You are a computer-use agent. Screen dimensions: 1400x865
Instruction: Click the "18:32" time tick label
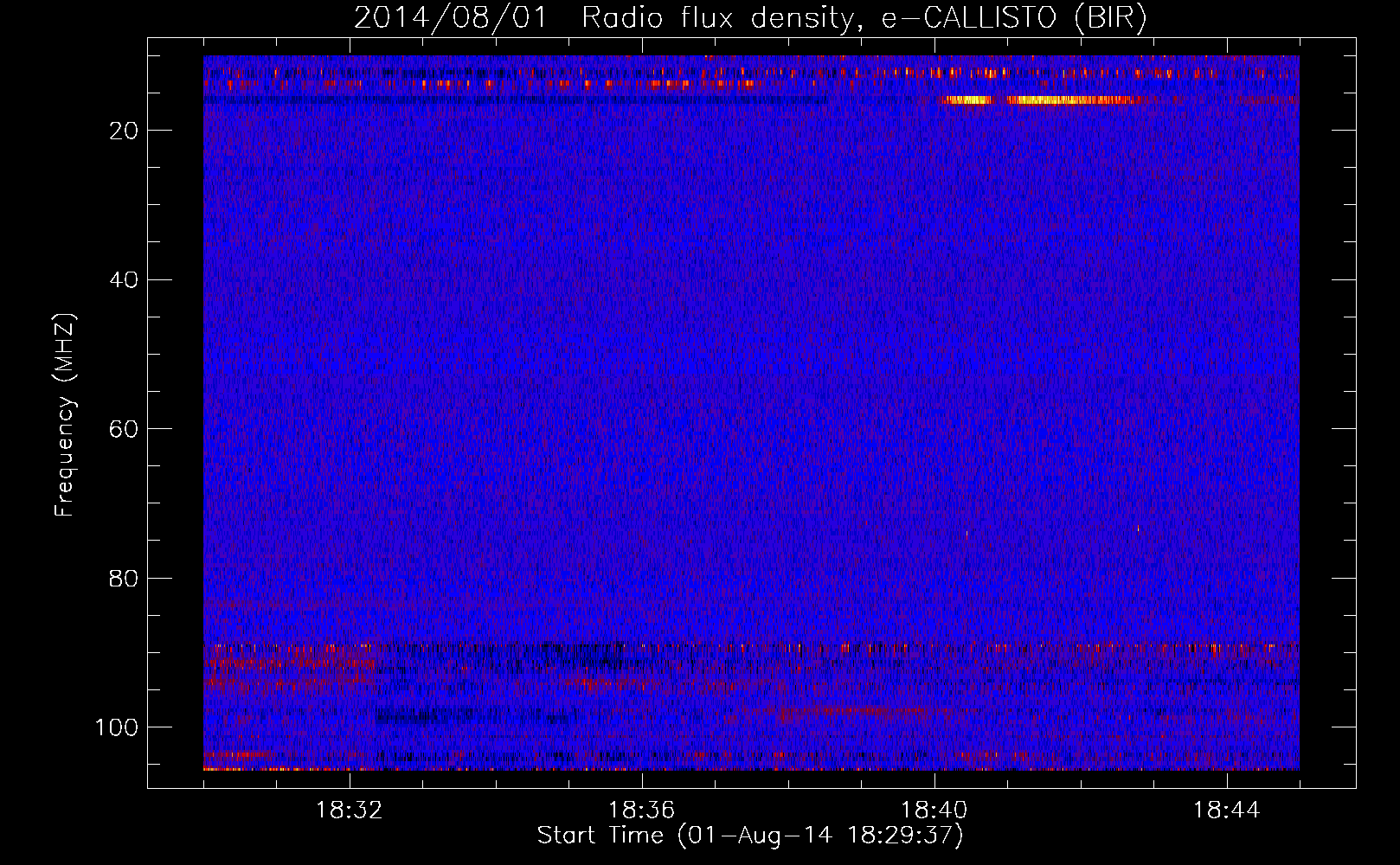coord(350,811)
